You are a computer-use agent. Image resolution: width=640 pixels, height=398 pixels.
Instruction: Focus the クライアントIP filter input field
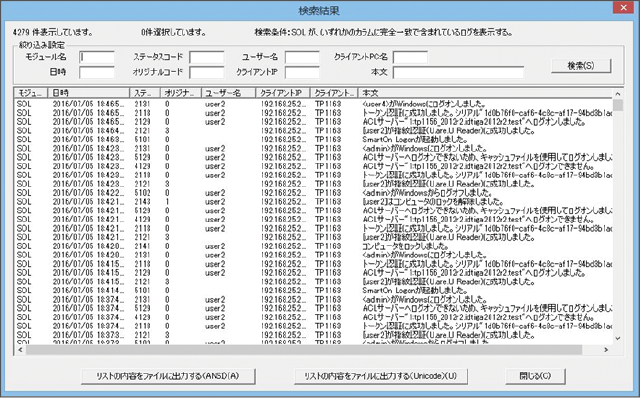click(302, 73)
